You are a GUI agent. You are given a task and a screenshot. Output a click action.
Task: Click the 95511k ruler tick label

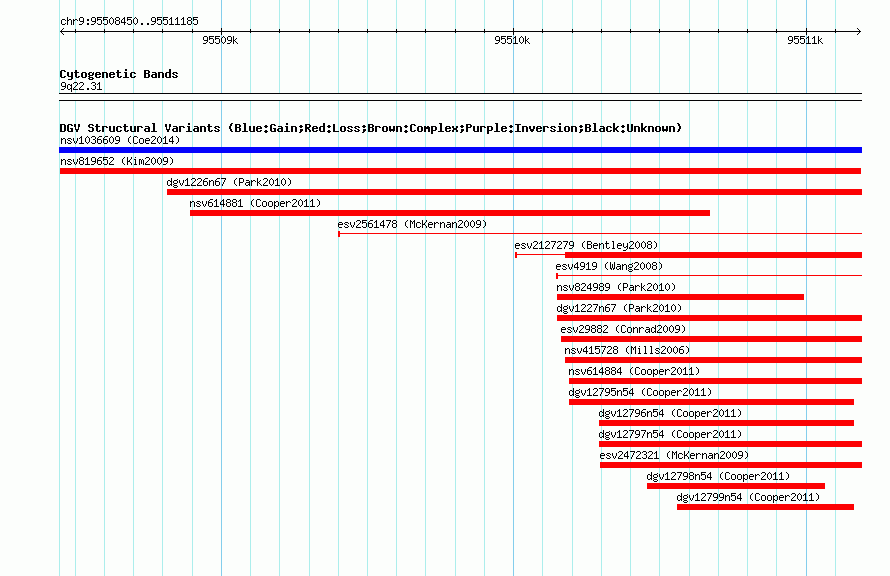click(805, 40)
